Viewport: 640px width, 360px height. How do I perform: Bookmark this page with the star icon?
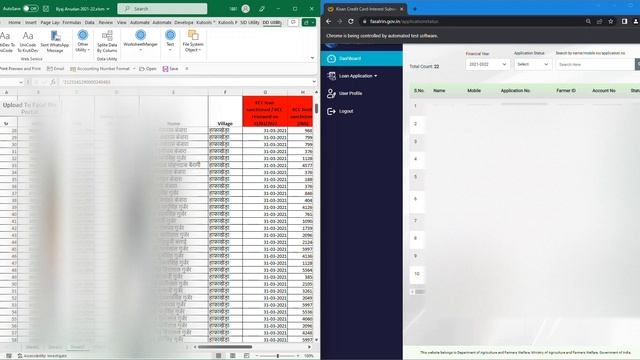click(x=611, y=21)
